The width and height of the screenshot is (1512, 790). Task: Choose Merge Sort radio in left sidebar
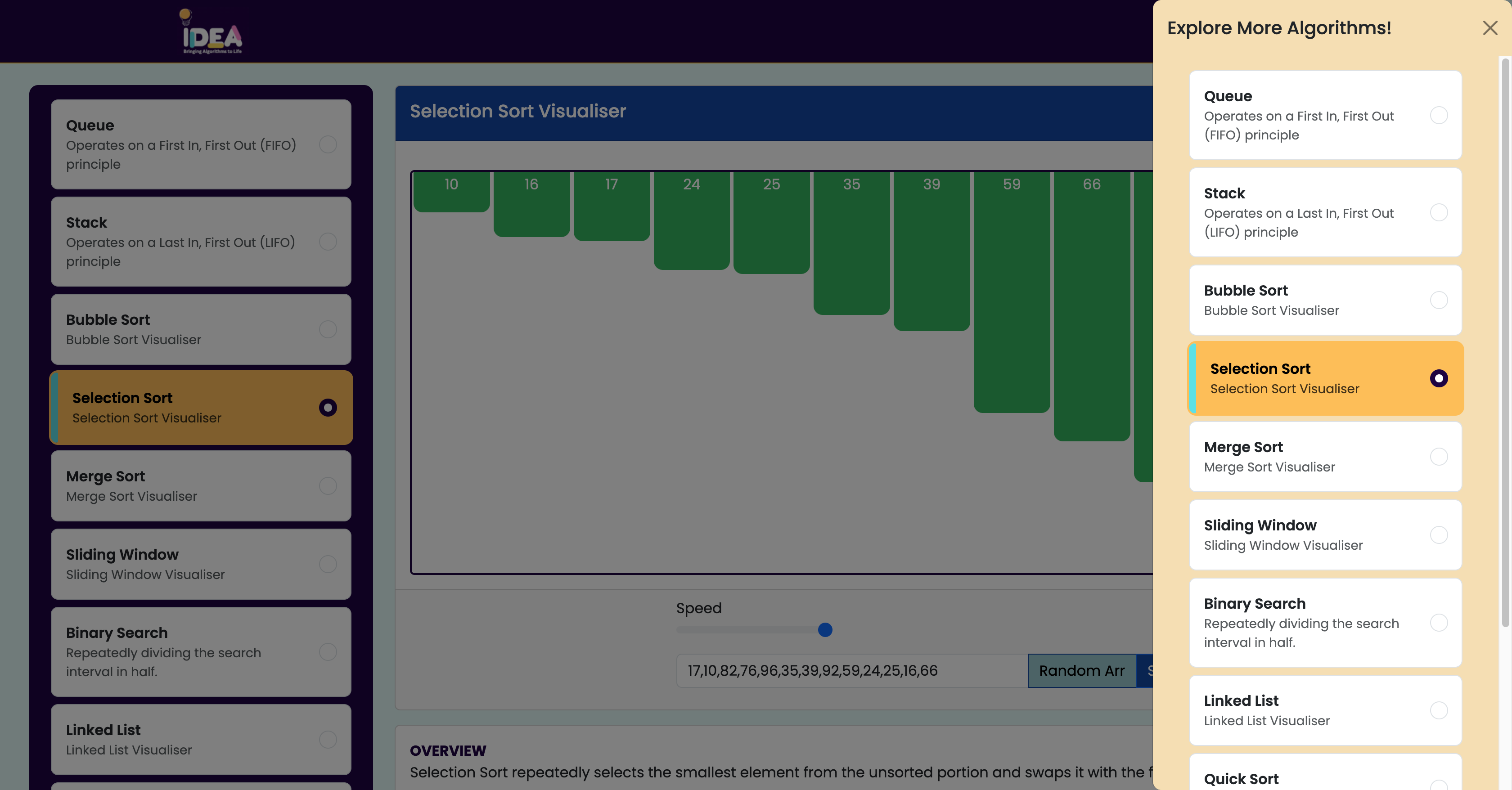pyautogui.click(x=328, y=486)
